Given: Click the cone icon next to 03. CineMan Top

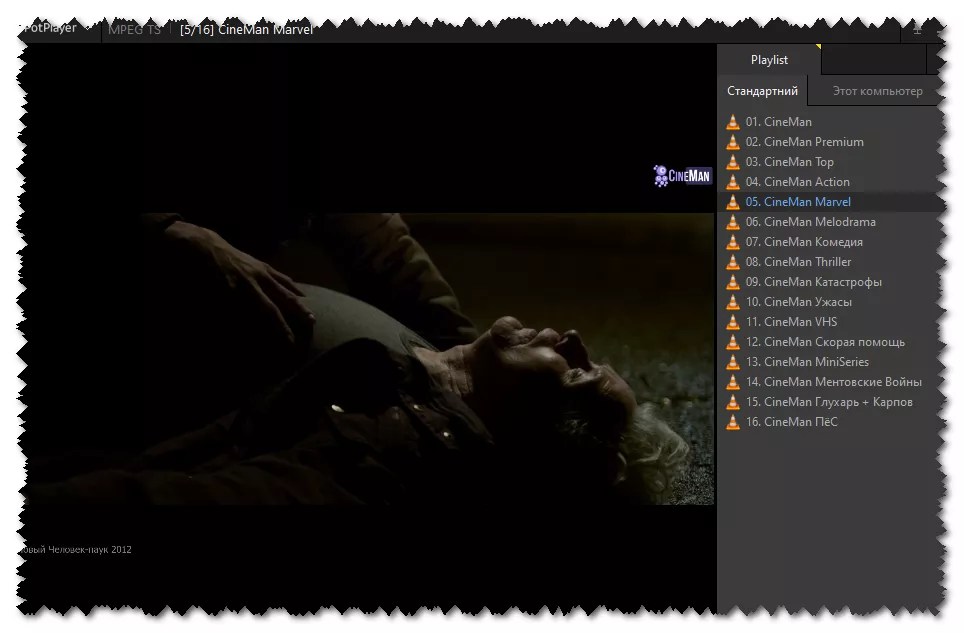Looking at the screenshot, I should pos(732,162).
